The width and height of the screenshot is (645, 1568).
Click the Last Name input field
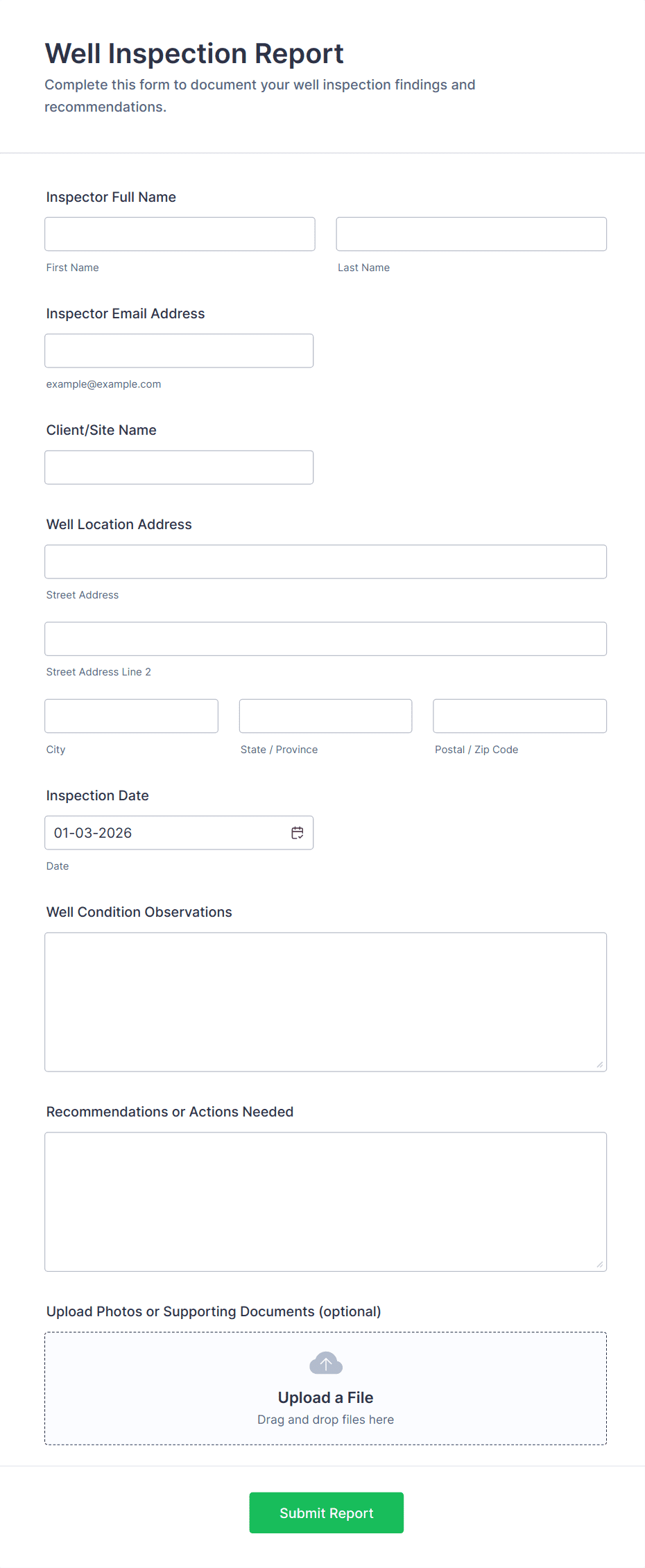tap(471, 234)
